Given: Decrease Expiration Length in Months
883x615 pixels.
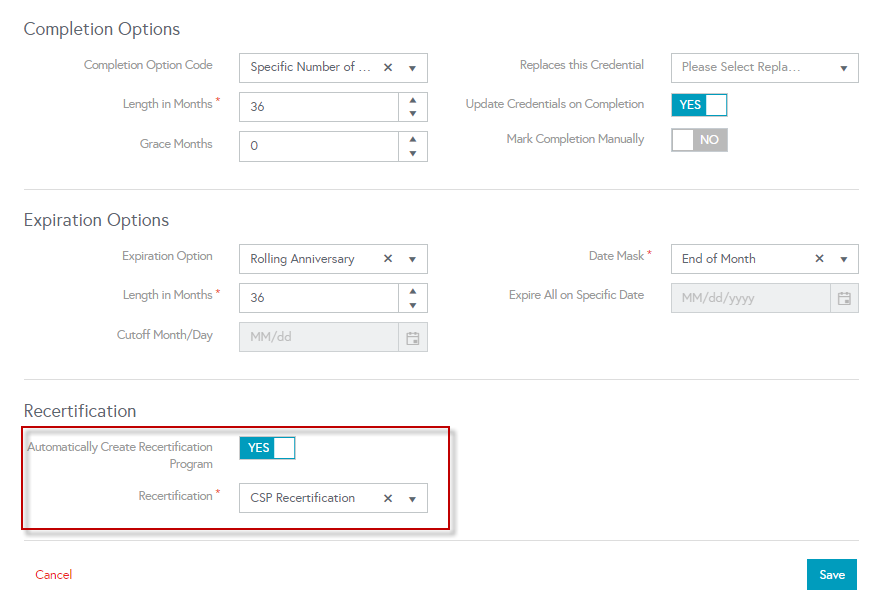Looking at the screenshot, I should coord(413,305).
